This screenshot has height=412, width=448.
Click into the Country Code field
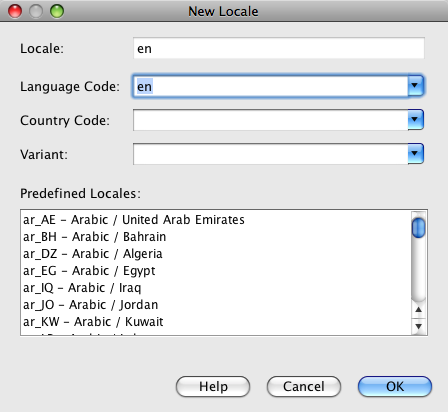point(271,120)
